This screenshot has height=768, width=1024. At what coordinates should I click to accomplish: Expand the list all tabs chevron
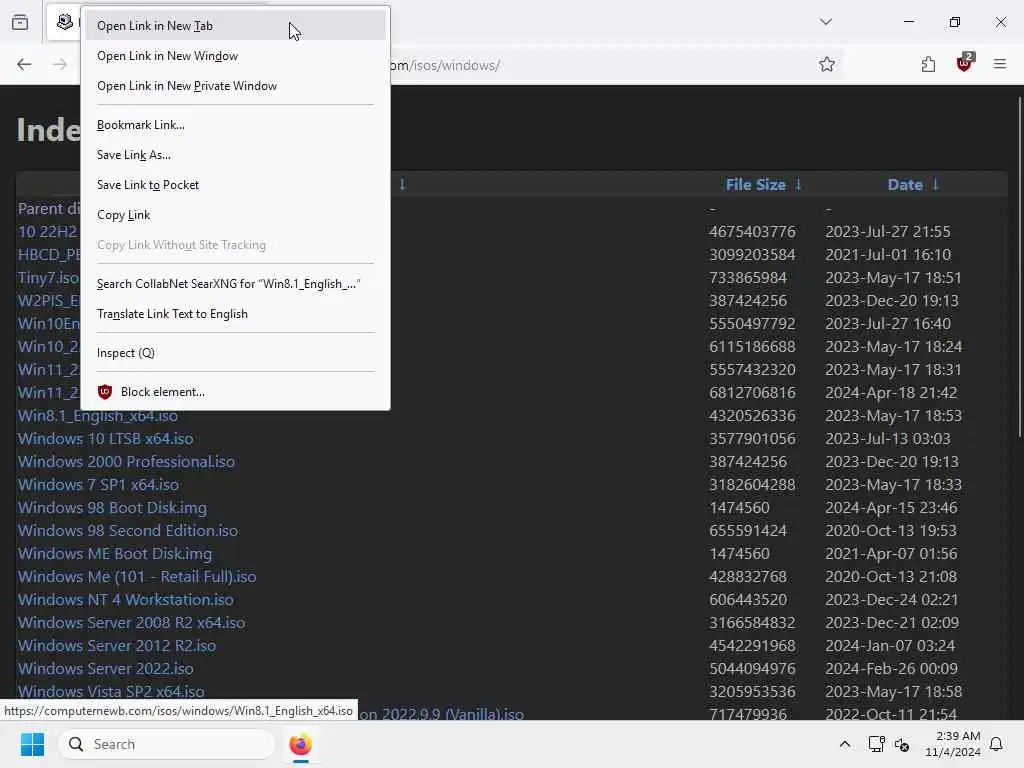click(826, 22)
